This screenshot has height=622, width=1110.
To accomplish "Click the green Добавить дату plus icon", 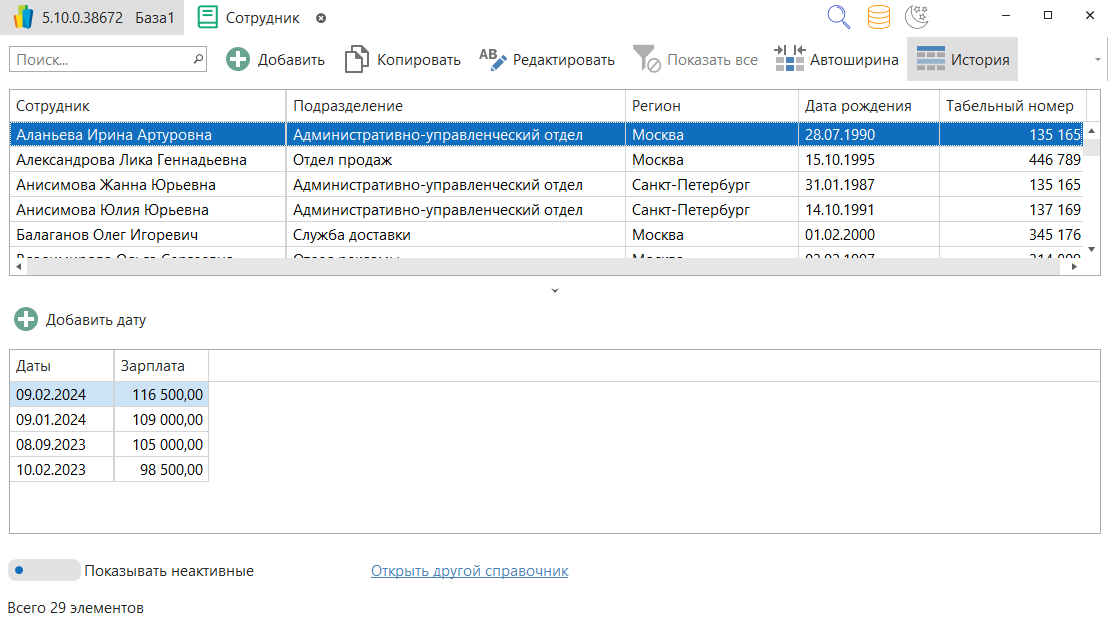I will click(x=26, y=320).
